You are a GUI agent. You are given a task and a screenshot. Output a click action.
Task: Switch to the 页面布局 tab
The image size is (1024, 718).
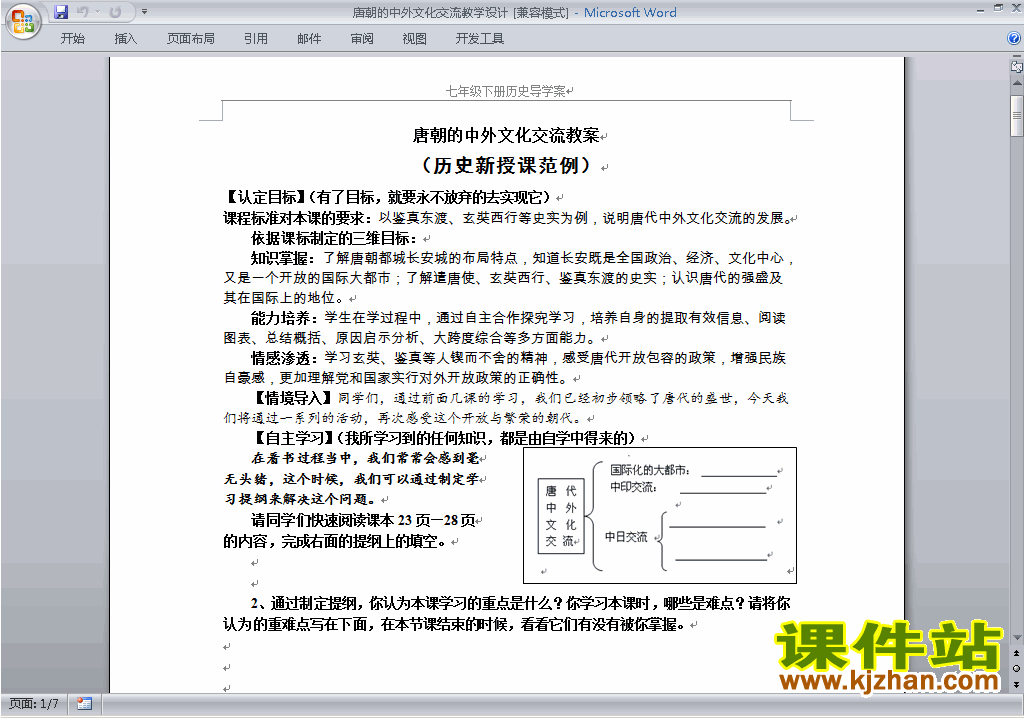tap(191, 39)
